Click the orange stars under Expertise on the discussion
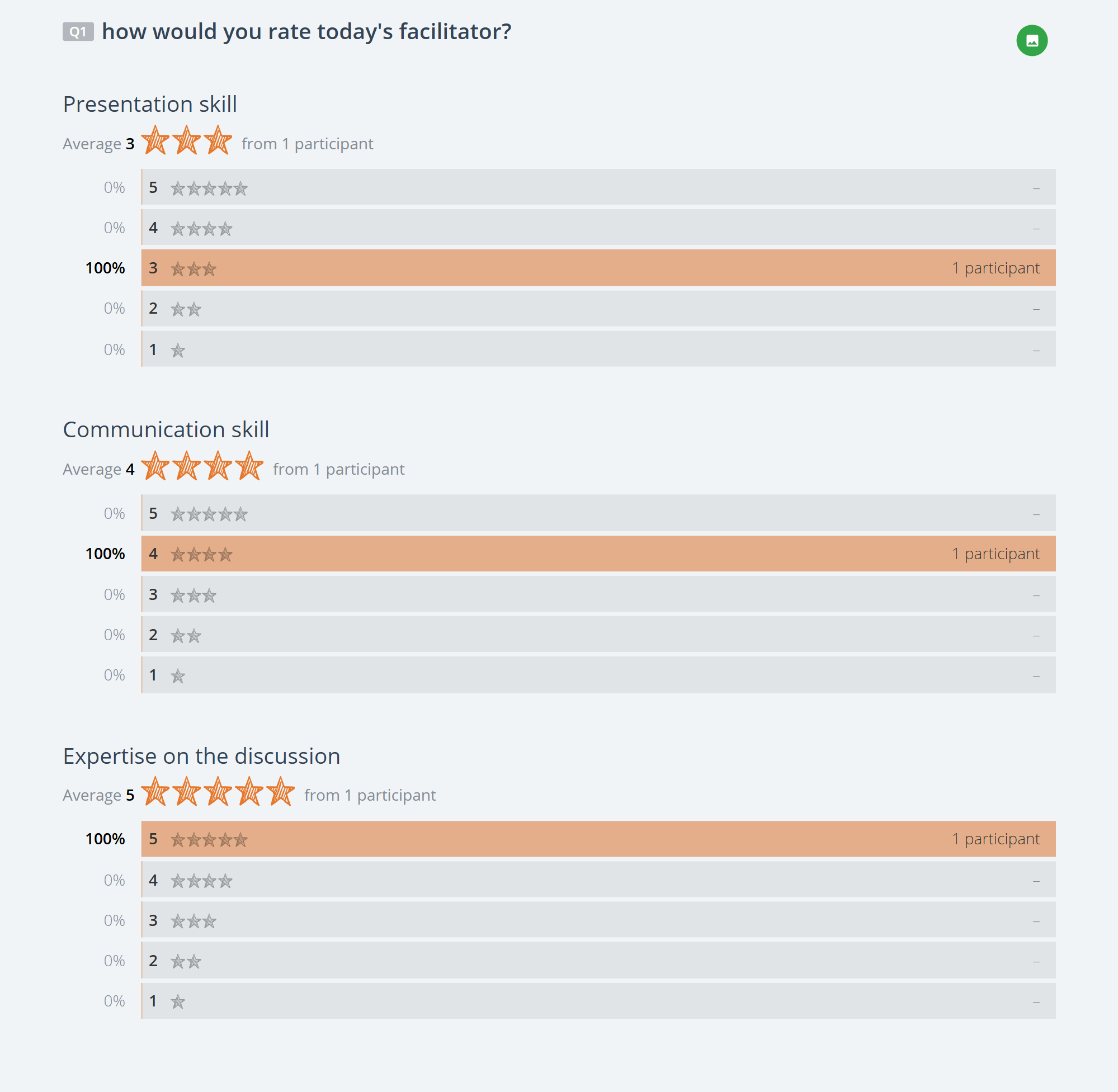1118x1092 pixels. tap(218, 793)
